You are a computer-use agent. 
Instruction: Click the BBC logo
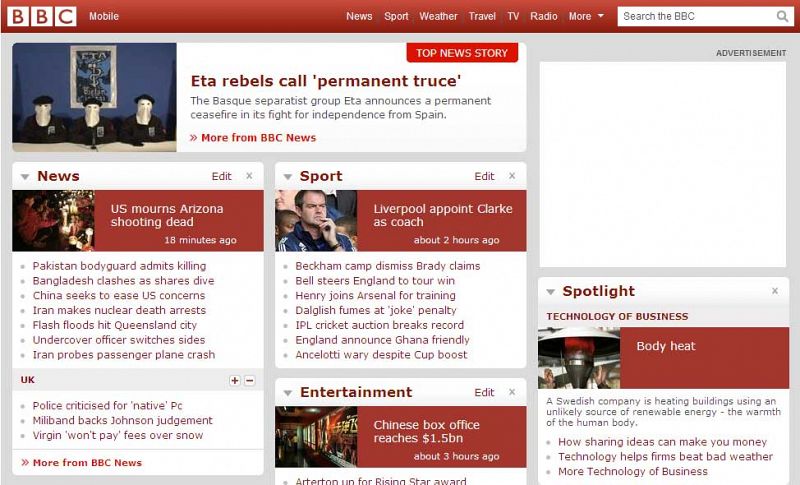coord(42,16)
